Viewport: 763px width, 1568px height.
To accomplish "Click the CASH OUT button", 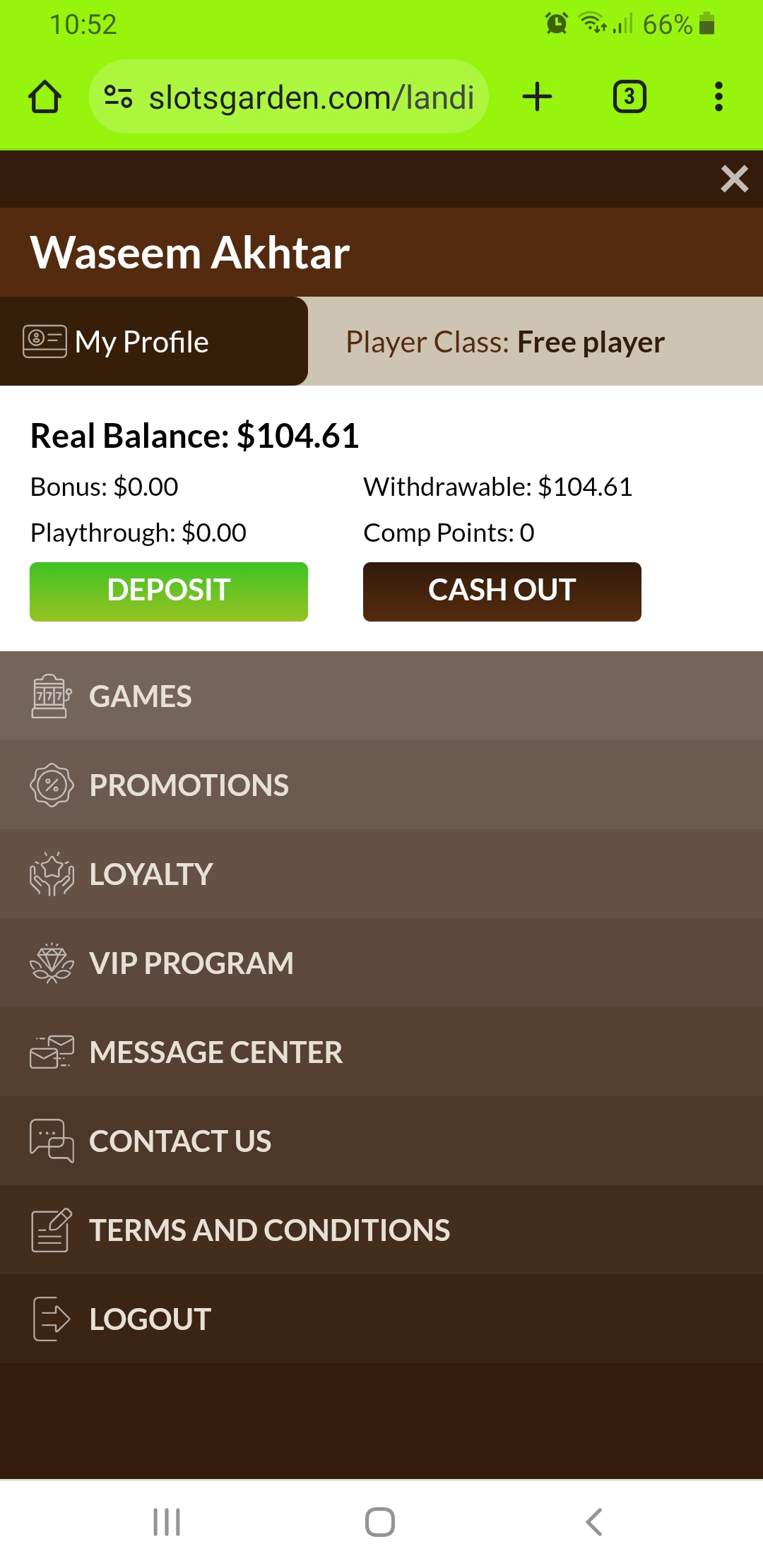I will [x=502, y=592].
